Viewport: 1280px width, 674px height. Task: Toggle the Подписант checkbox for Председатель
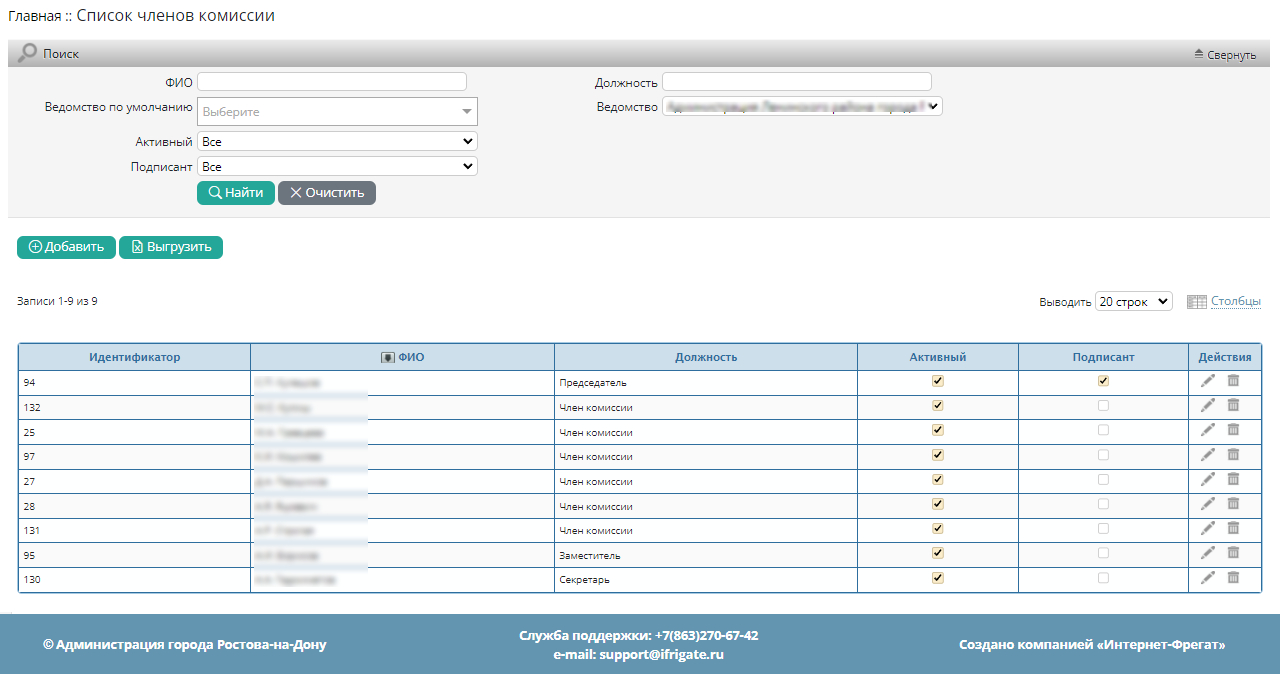pos(1103,381)
